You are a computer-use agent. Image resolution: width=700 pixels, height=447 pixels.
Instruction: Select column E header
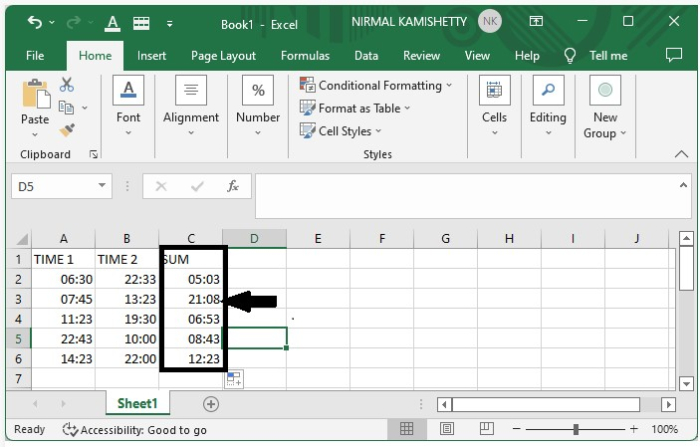(x=318, y=239)
